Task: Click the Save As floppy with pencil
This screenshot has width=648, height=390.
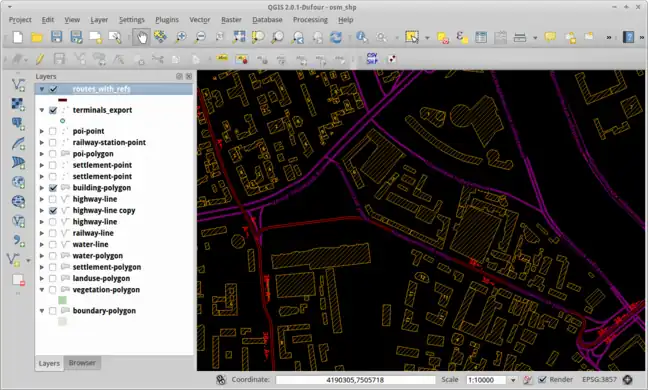Action: tap(76, 37)
